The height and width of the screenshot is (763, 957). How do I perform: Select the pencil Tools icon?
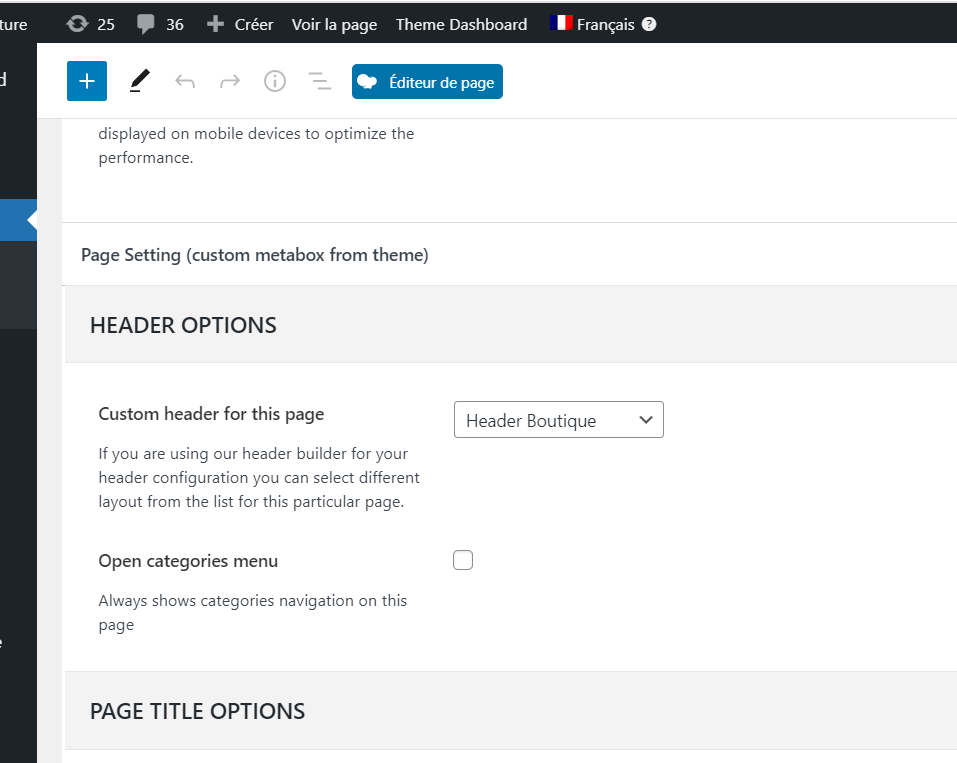139,82
